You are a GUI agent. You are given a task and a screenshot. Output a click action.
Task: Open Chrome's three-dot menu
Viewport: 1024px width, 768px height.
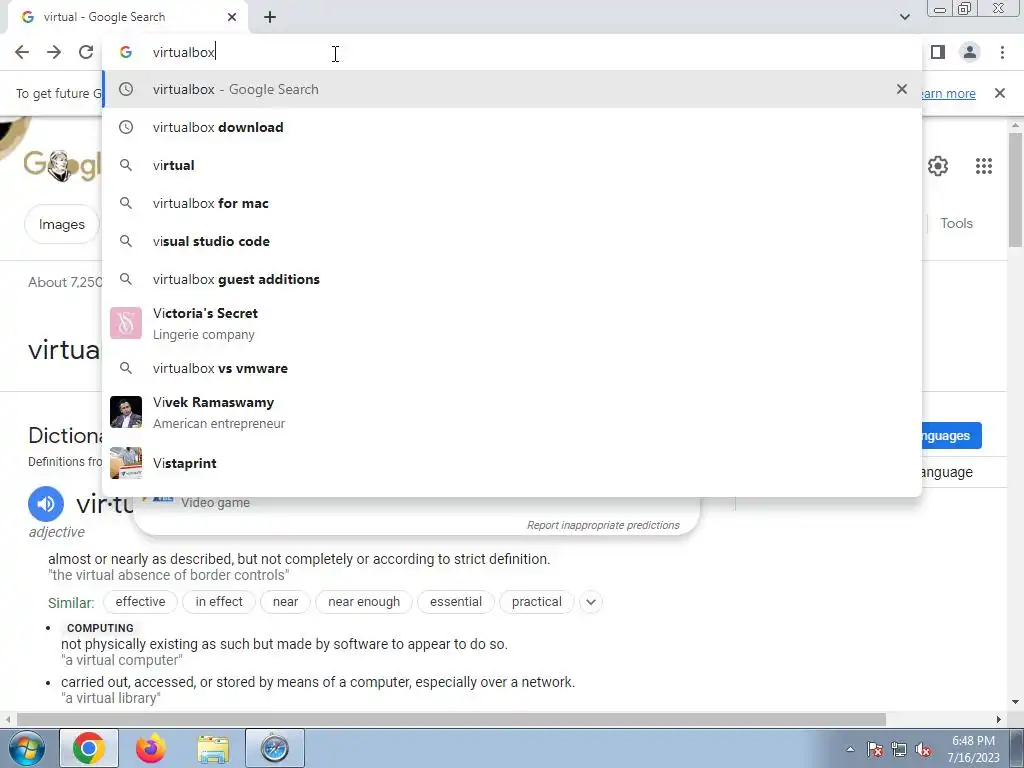[1002, 52]
